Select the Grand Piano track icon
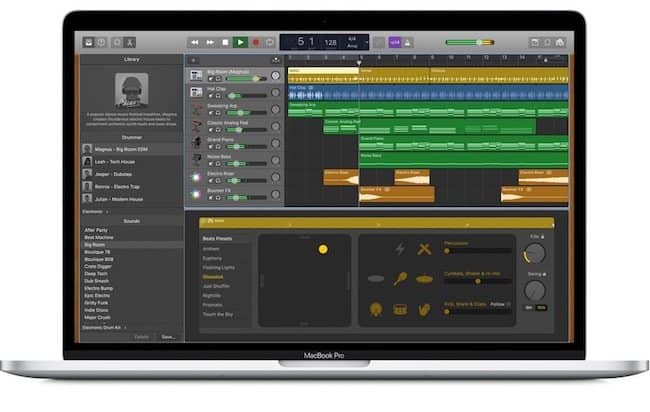The image size is (650, 412). pos(196,143)
